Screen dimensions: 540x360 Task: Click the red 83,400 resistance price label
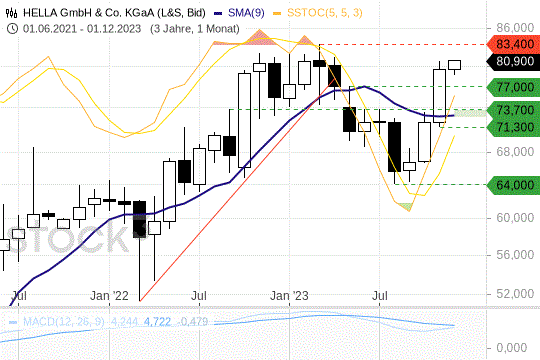click(x=513, y=44)
